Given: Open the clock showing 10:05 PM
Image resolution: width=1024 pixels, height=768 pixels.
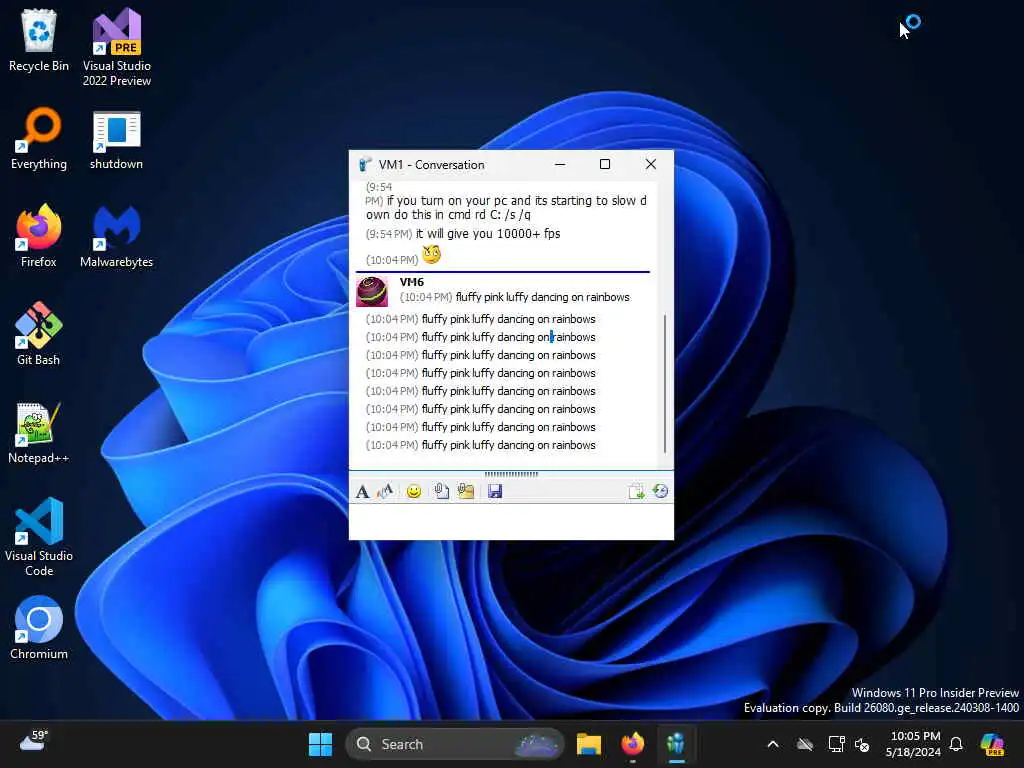Looking at the screenshot, I should pos(914,744).
